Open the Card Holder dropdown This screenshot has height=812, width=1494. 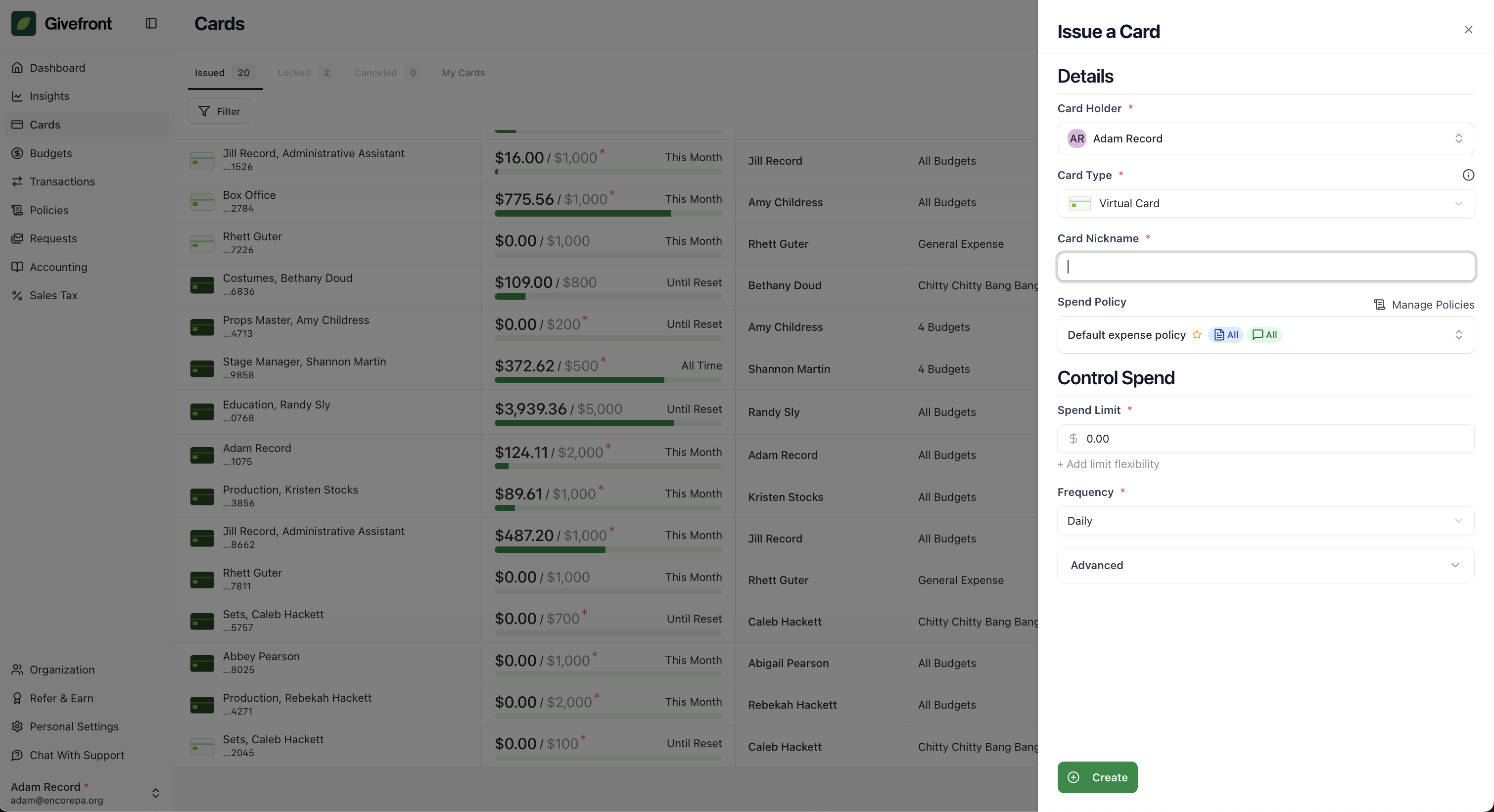(x=1265, y=138)
